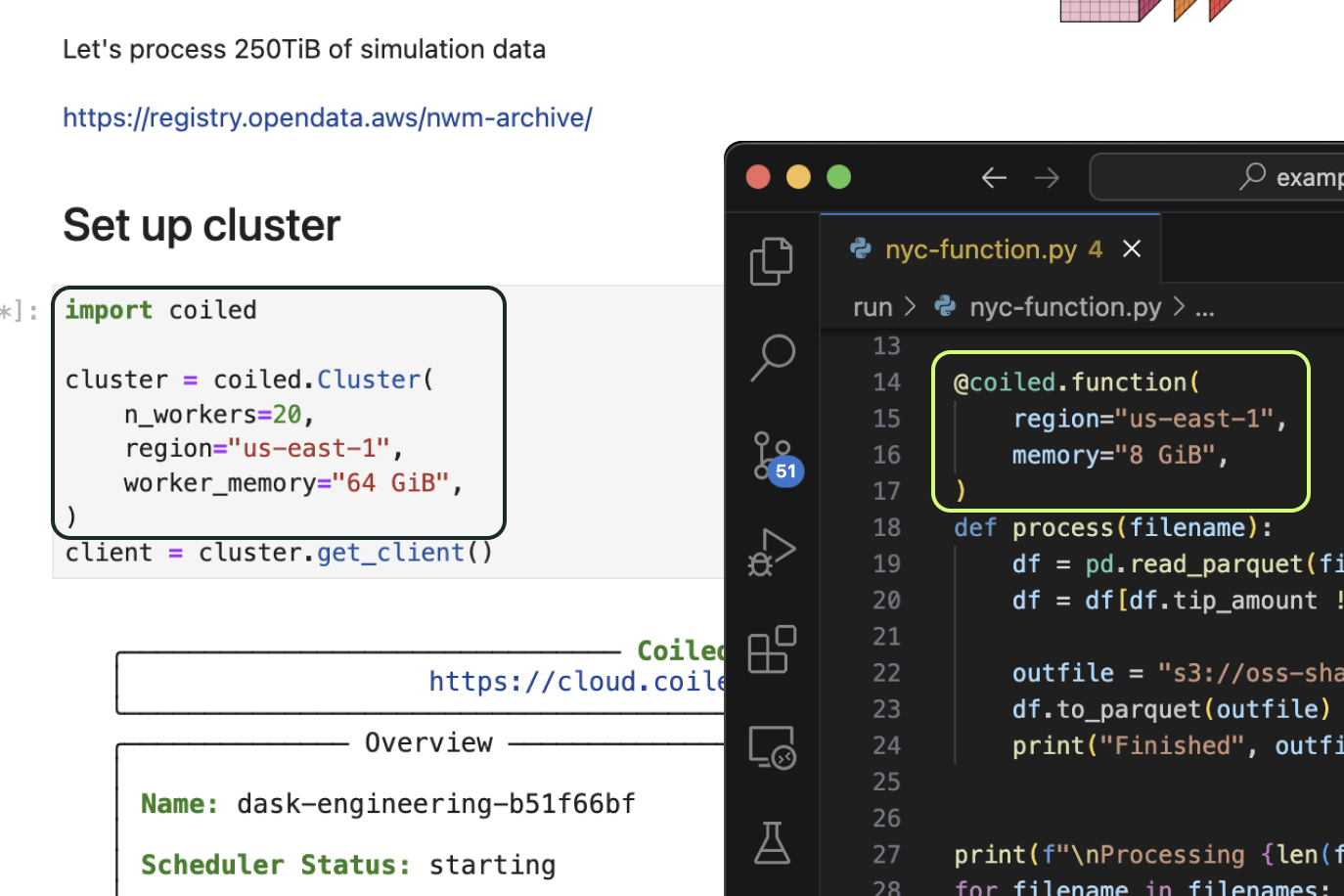Select the nyc-function.py tab
Image resolution: width=1344 pixels, height=896 pixels.
(x=991, y=248)
